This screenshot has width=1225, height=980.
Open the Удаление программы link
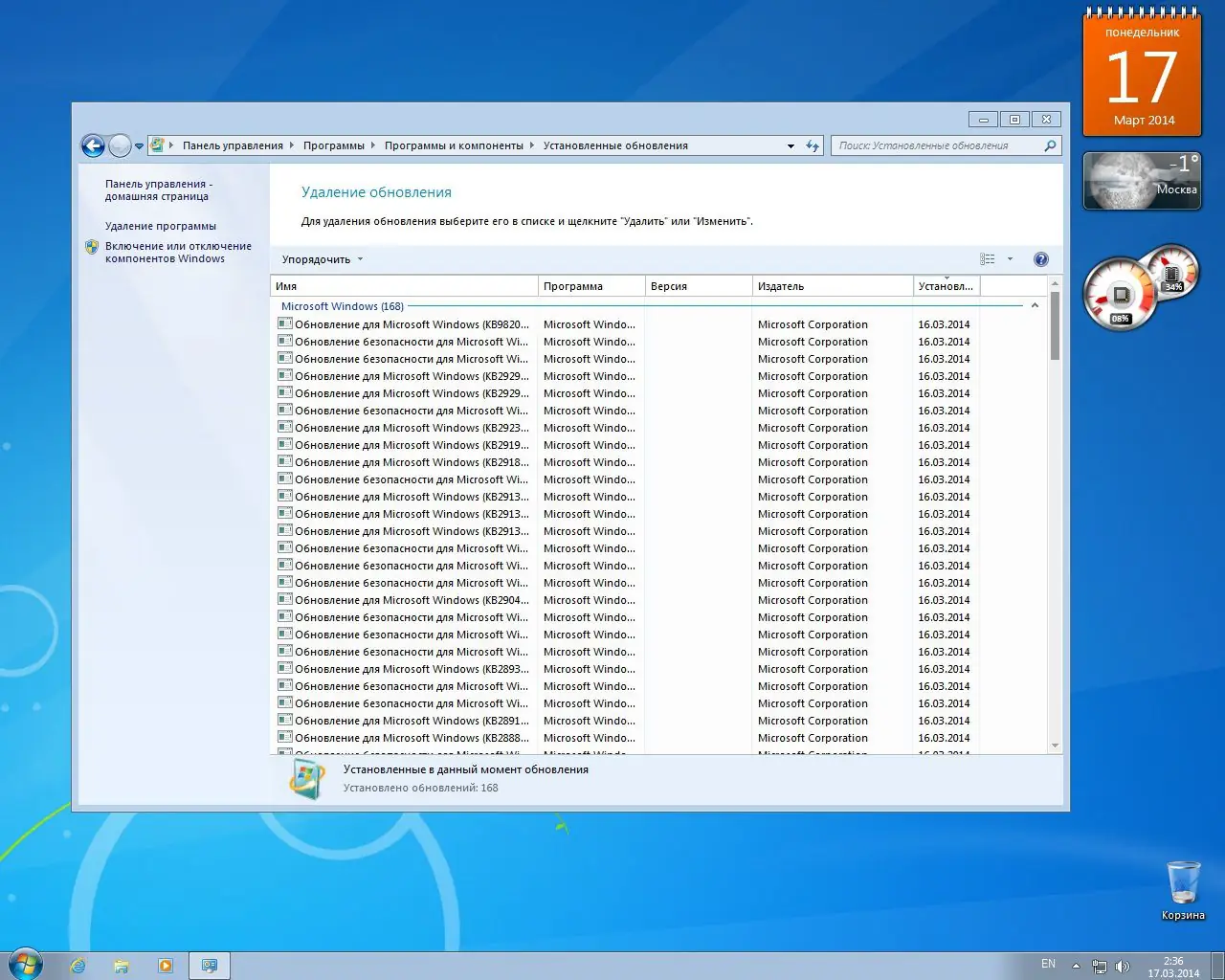pos(161,226)
